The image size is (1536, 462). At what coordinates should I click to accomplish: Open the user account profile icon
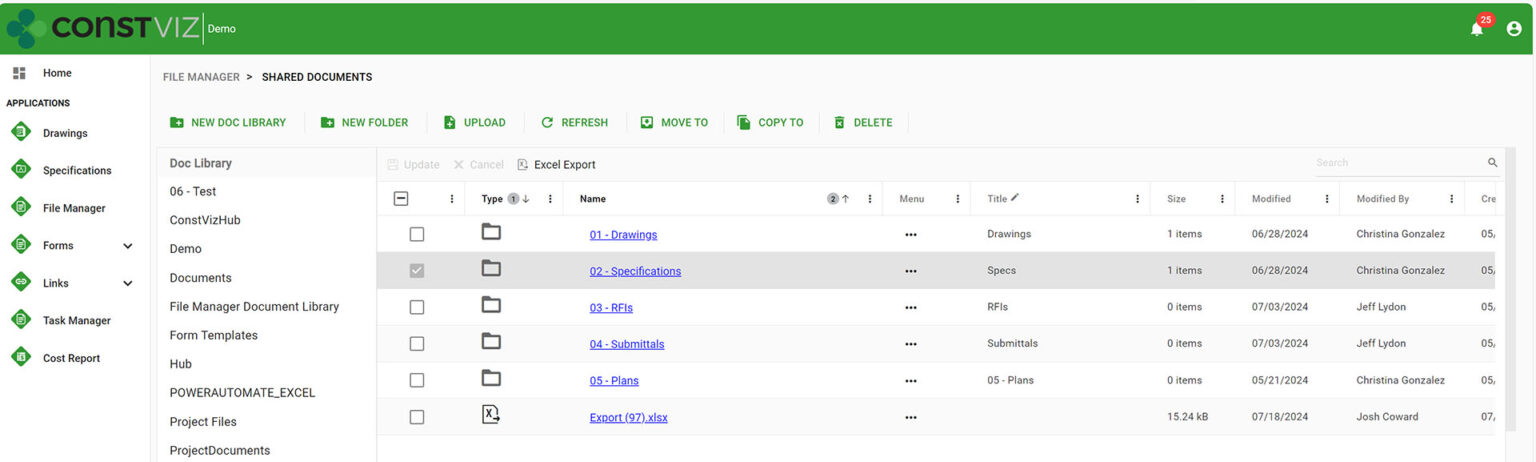1513,29
